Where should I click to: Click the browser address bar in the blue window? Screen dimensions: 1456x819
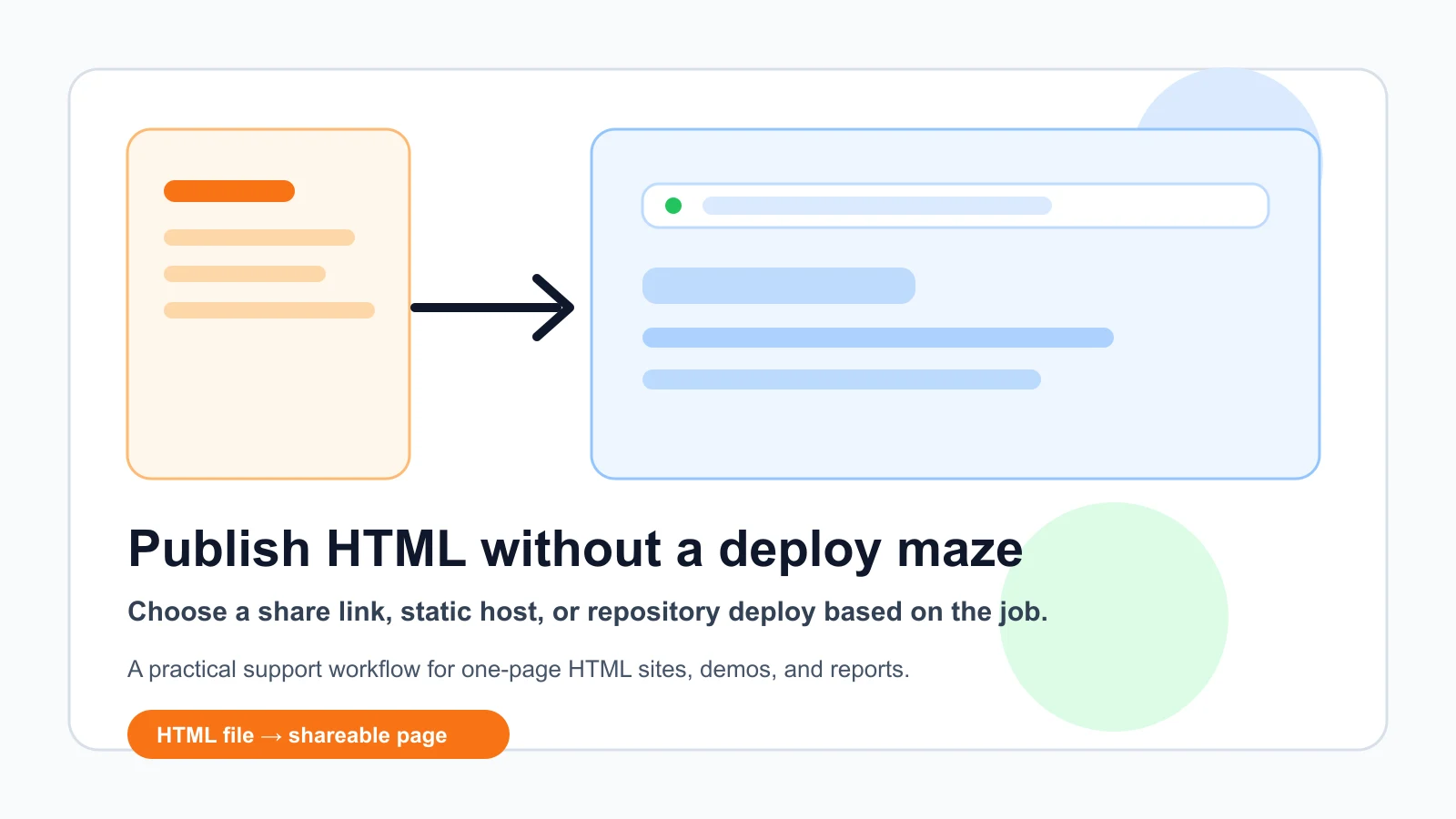tap(955, 206)
